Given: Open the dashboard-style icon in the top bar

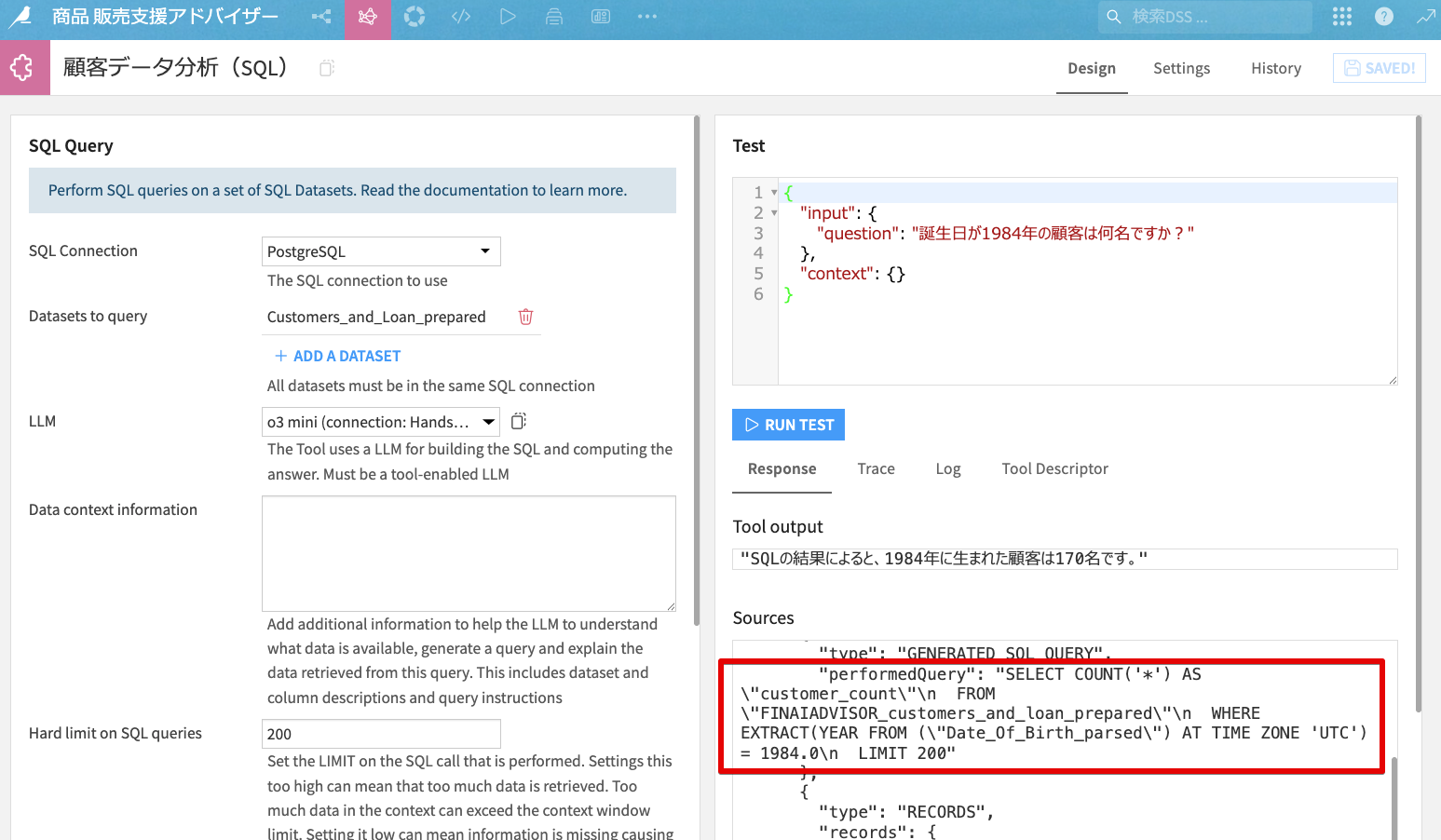Looking at the screenshot, I should click(601, 17).
